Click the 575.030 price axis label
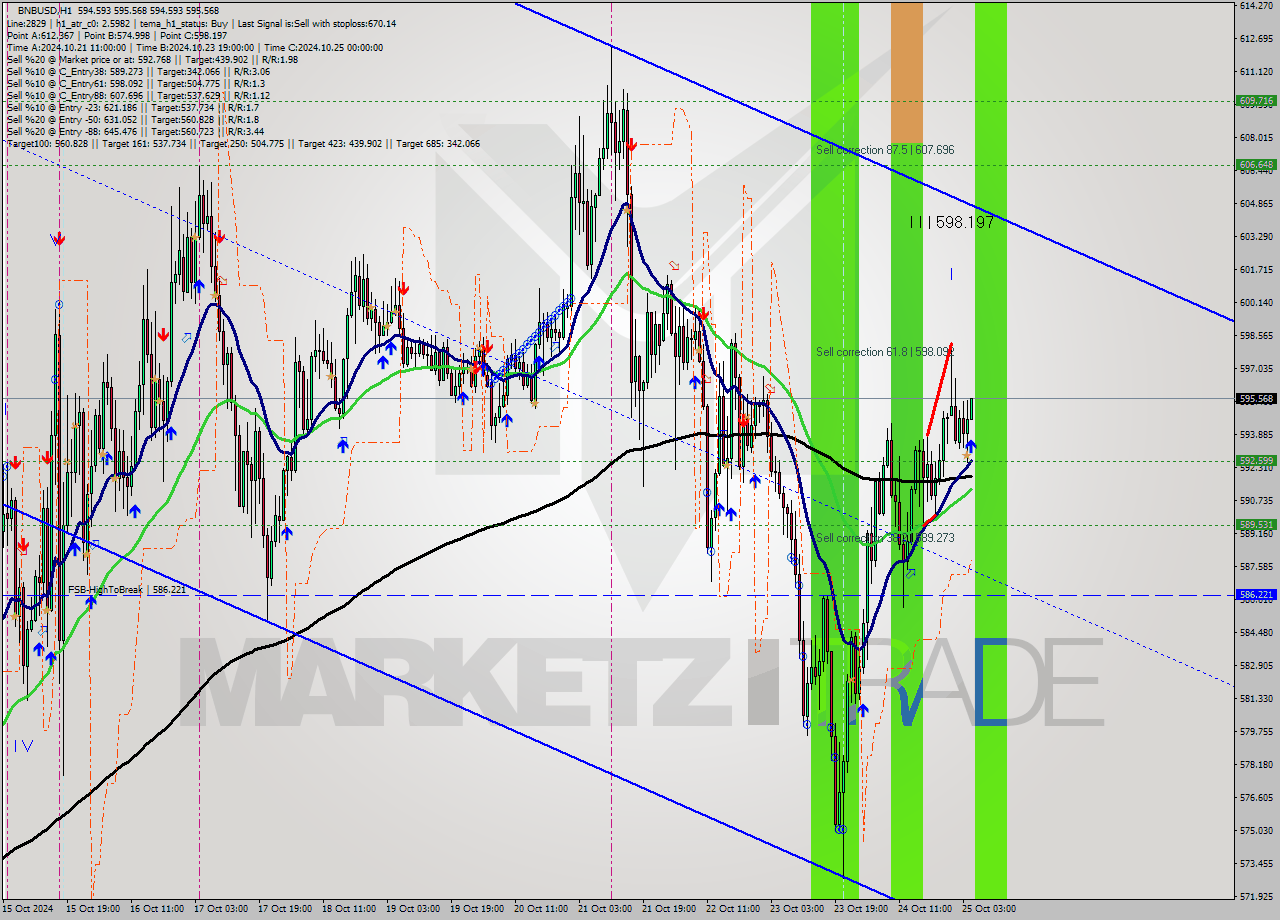1280x920 pixels. (1256, 830)
